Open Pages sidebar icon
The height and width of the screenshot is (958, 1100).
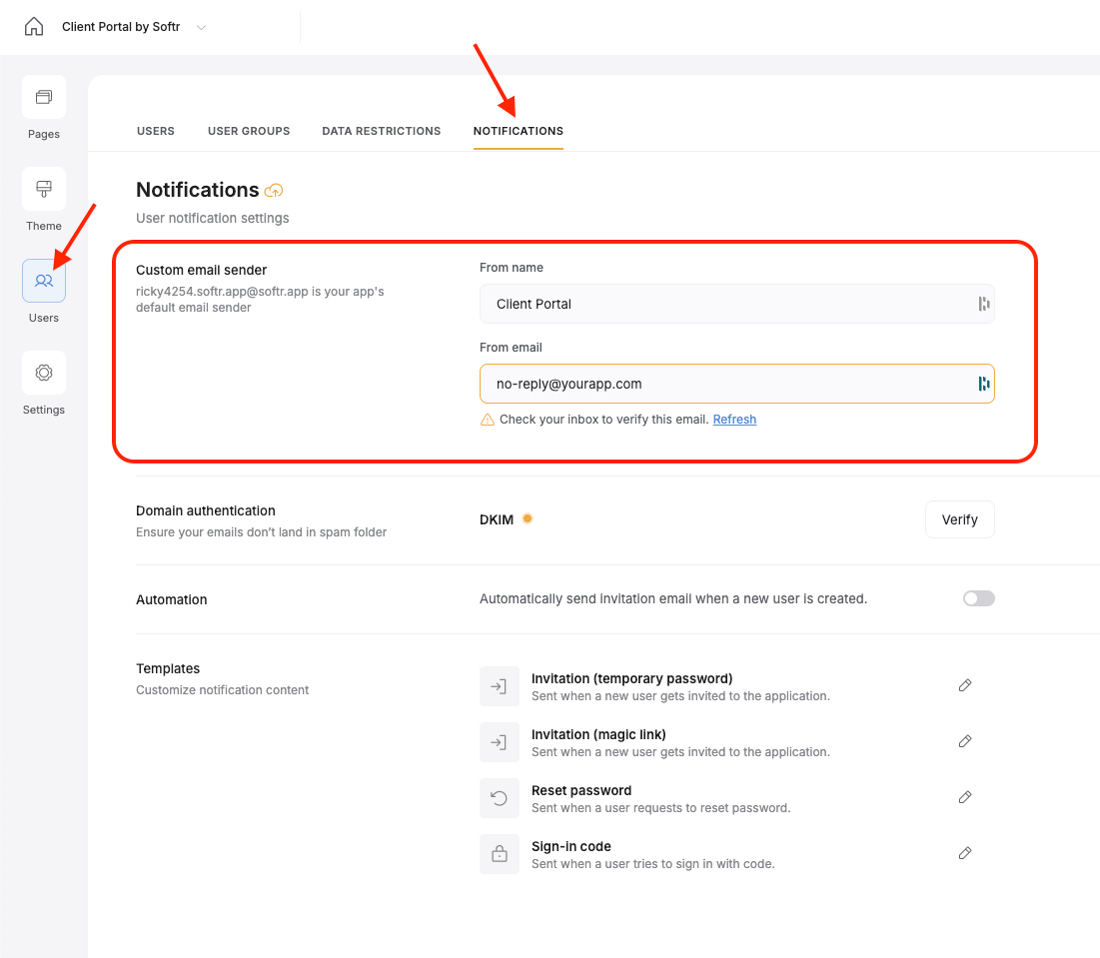click(x=43, y=97)
